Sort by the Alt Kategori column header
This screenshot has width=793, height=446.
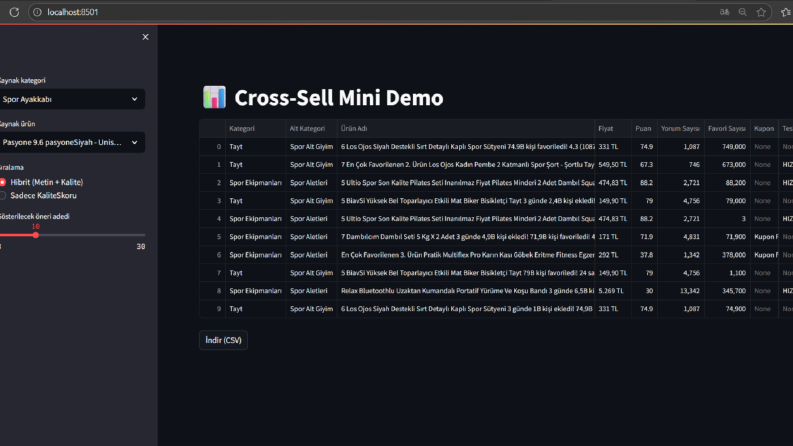(x=312, y=128)
